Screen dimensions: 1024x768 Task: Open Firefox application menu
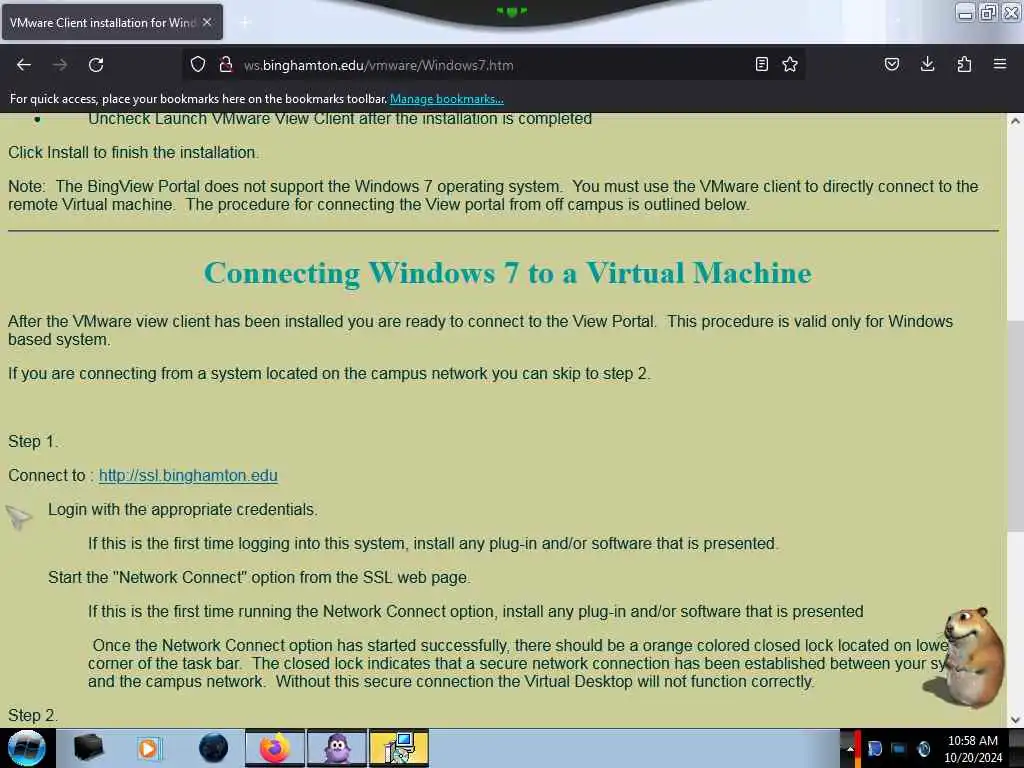1000,64
